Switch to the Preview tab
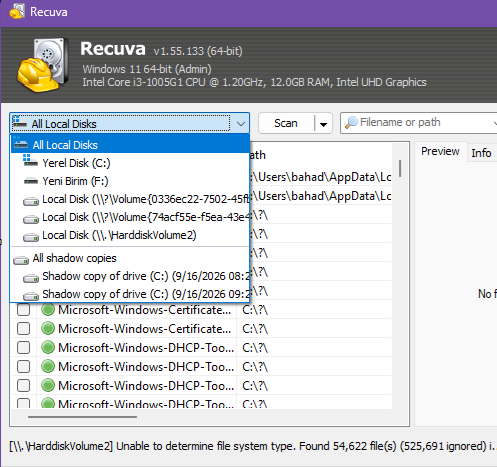 click(440, 151)
